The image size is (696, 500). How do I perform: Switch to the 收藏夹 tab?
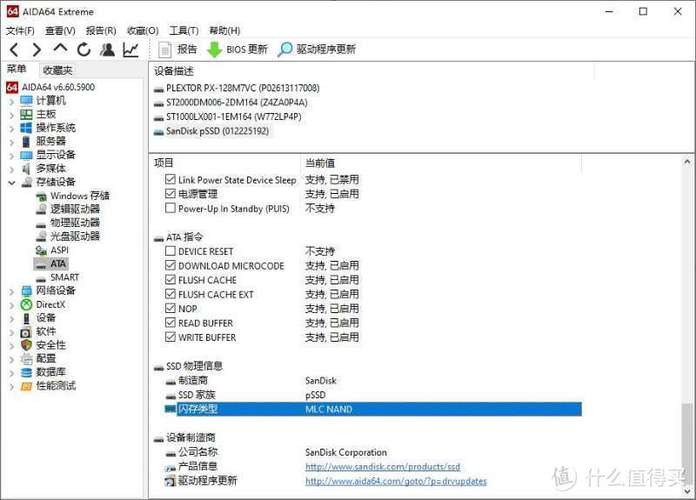[58, 70]
